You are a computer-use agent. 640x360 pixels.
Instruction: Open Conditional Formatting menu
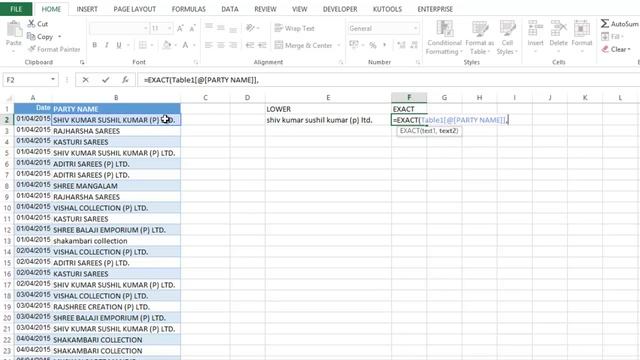click(444, 38)
